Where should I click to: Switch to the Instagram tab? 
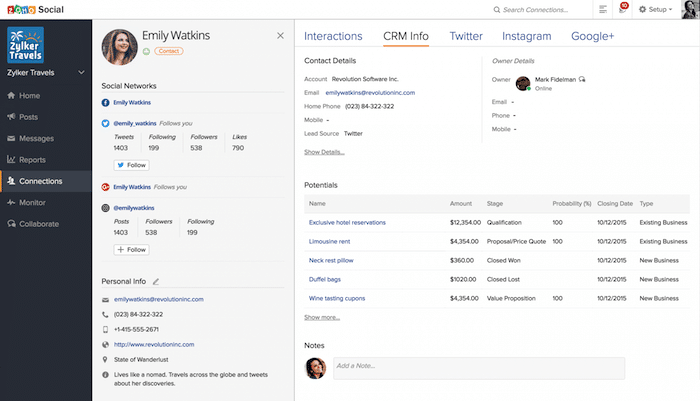pos(526,36)
